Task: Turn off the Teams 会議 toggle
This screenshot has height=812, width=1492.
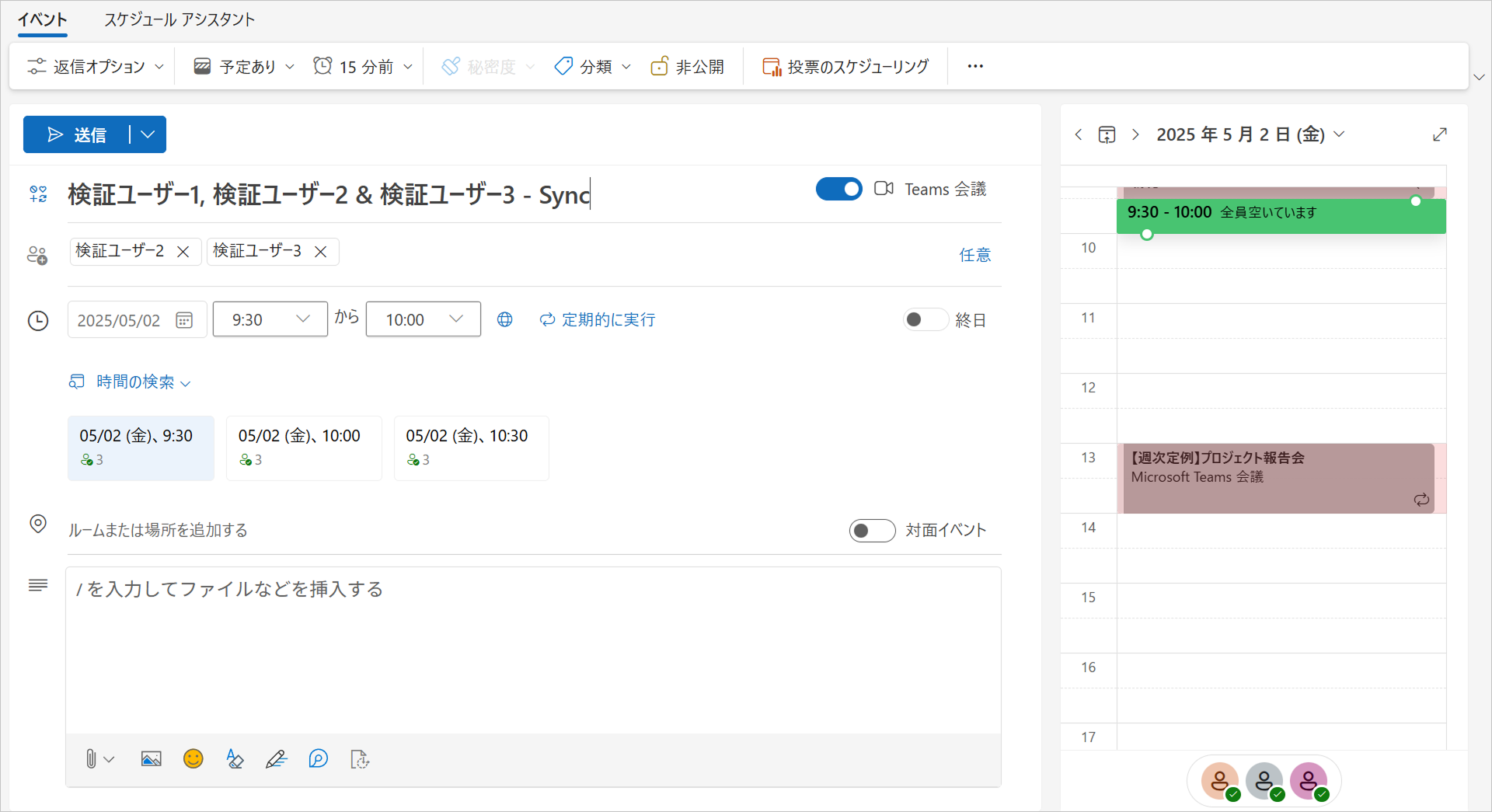Action: 838,189
